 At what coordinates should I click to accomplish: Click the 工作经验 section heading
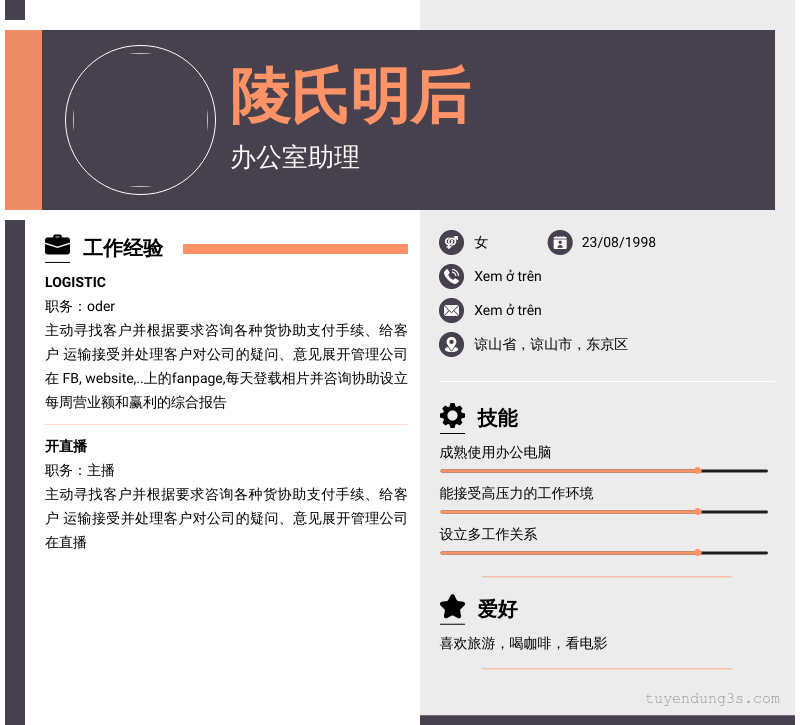(123, 248)
